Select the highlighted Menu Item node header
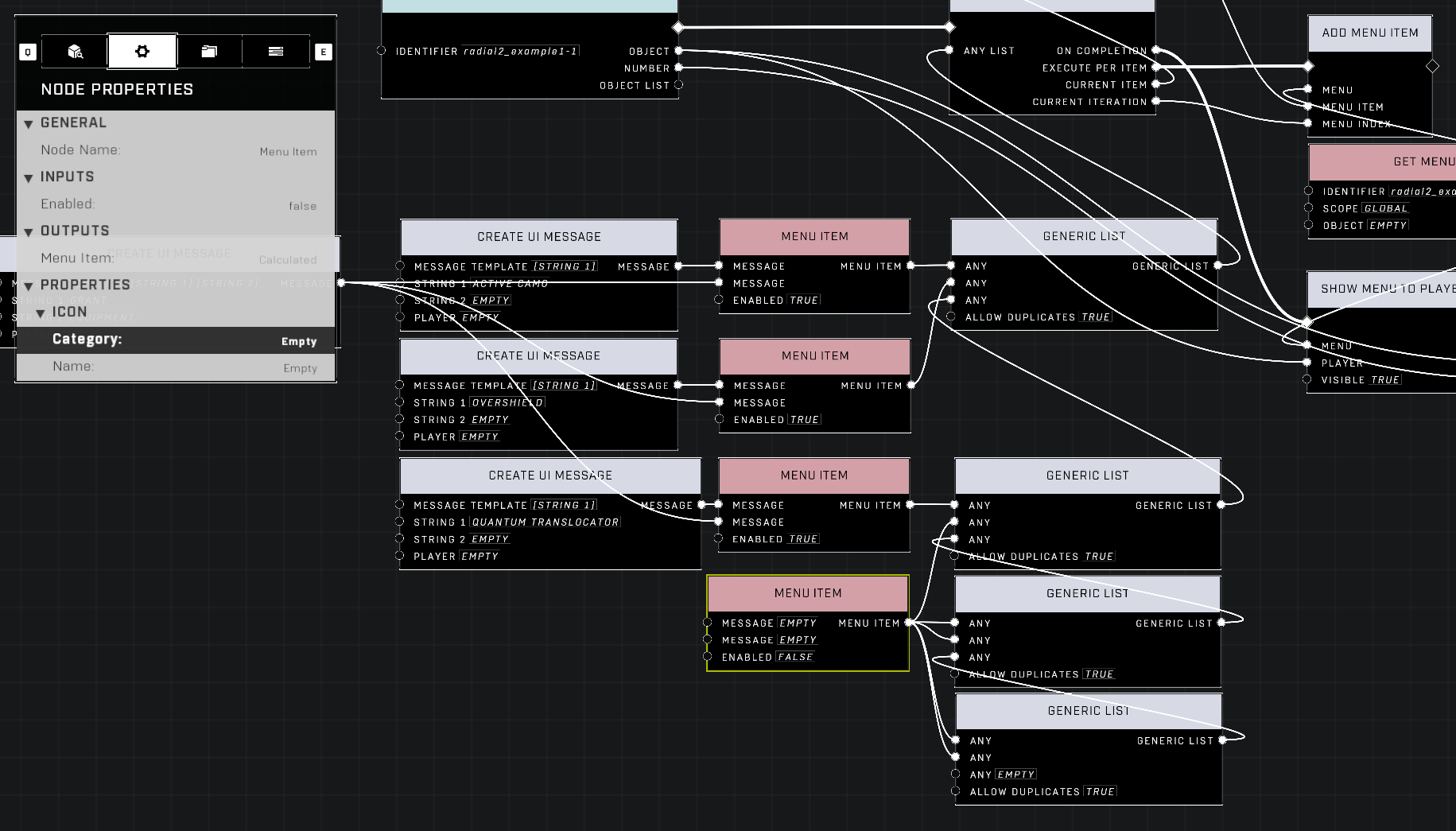The width and height of the screenshot is (1456, 831). coord(808,593)
